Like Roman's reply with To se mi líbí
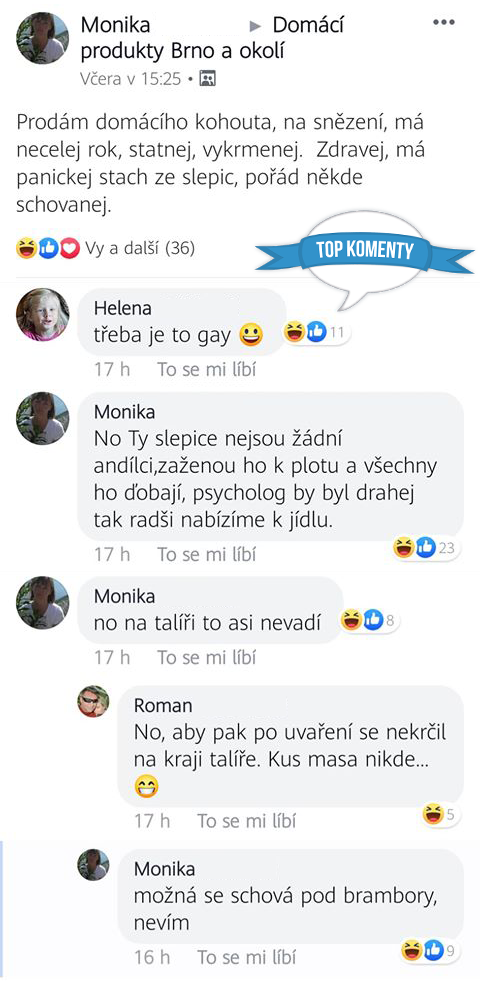This screenshot has height=981, width=480. click(x=247, y=820)
